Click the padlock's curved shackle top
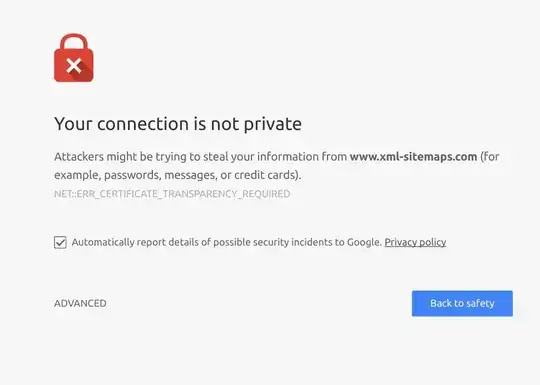Screen dimensions: 540x385 tap(74, 42)
